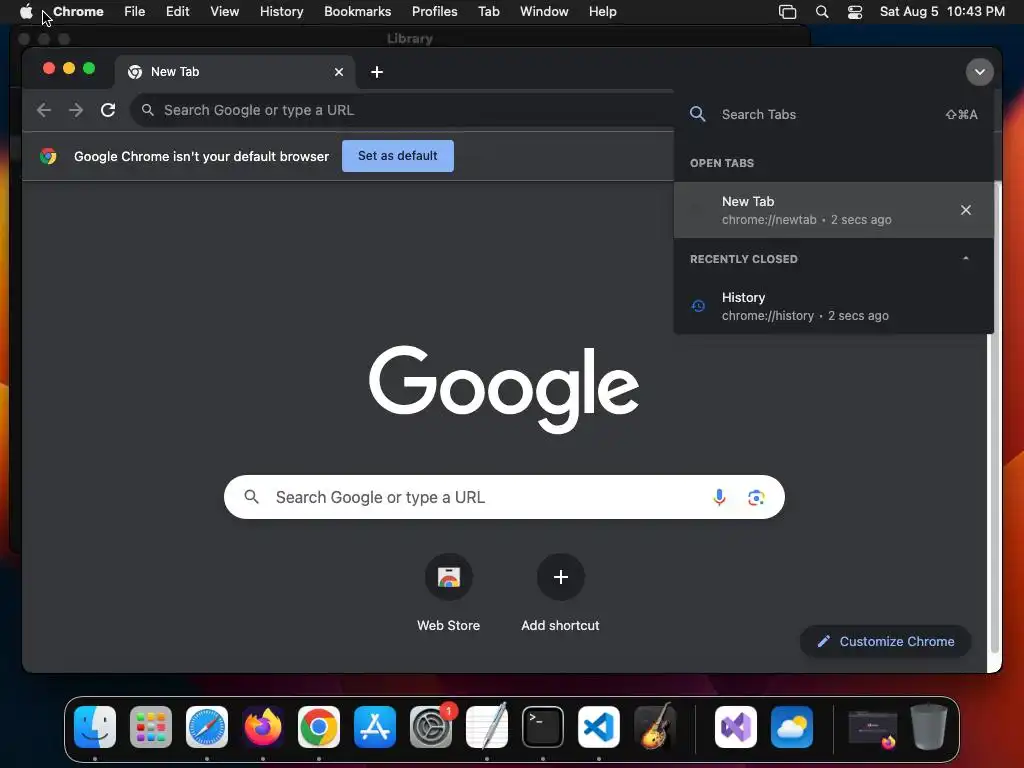Open the Chrome application menu

tap(78, 12)
